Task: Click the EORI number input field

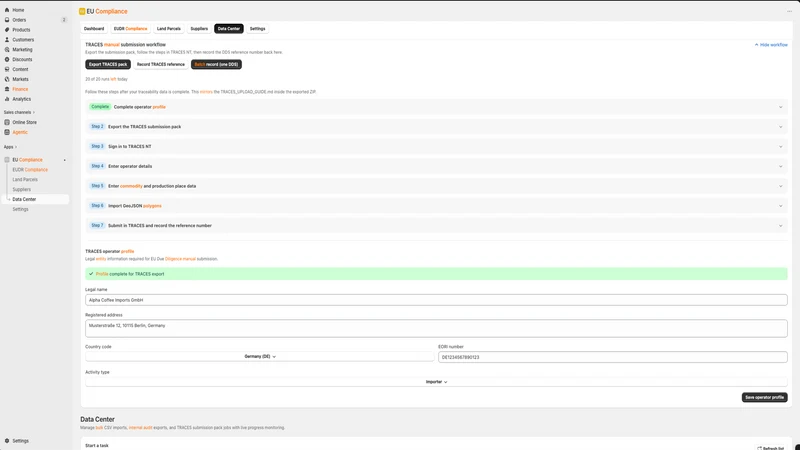Action: click(x=613, y=357)
